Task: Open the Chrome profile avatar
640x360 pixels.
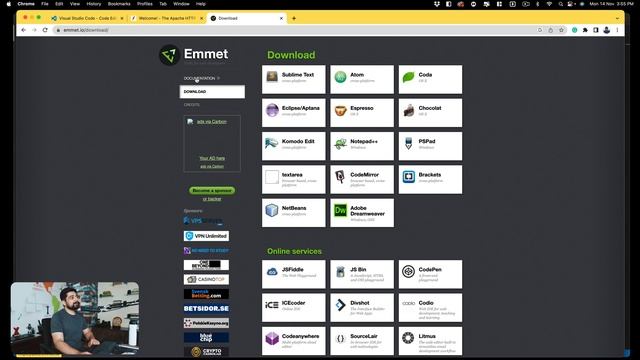Action: point(607,30)
